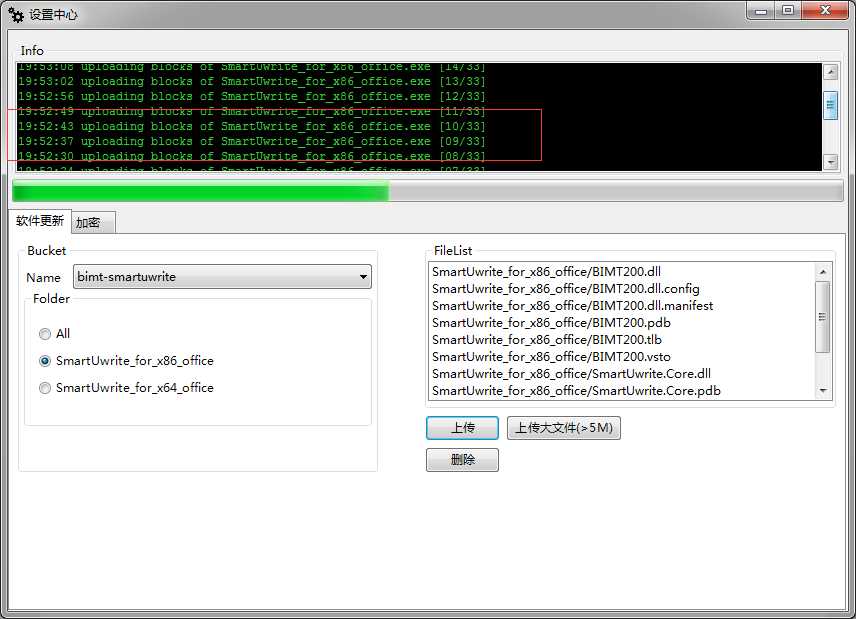
Task: Click the upload progress bar
Action: pos(428,192)
